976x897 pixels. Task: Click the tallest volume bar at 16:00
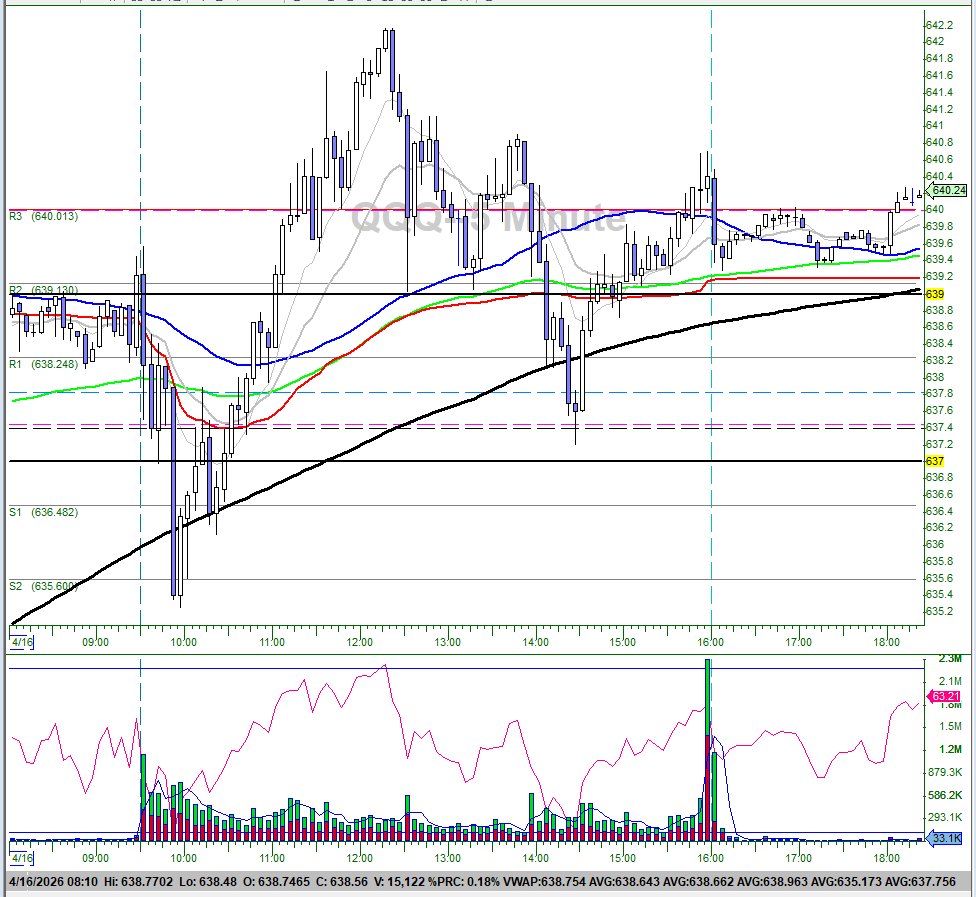tap(708, 750)
